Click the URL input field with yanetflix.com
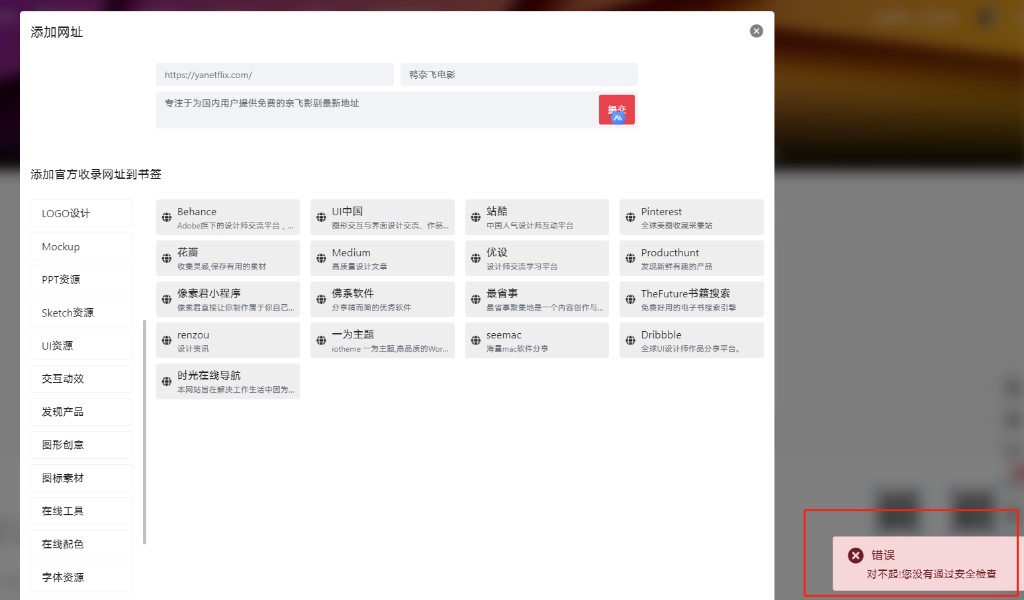Image resolution: width=1024 pixels, height=600 pixels. pyautogui.click(x=275, y=74)
